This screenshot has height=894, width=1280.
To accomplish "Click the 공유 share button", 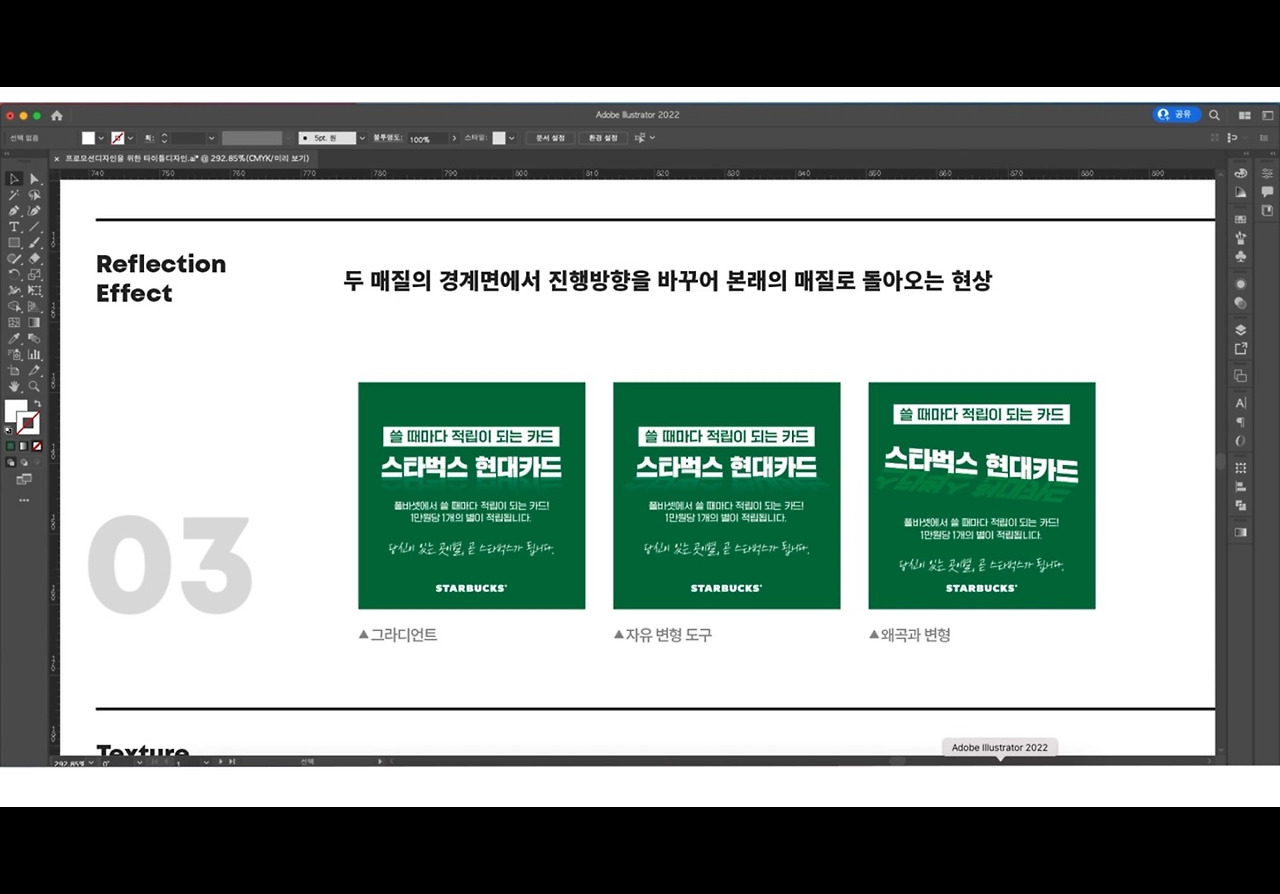I will click(1176, 115).
